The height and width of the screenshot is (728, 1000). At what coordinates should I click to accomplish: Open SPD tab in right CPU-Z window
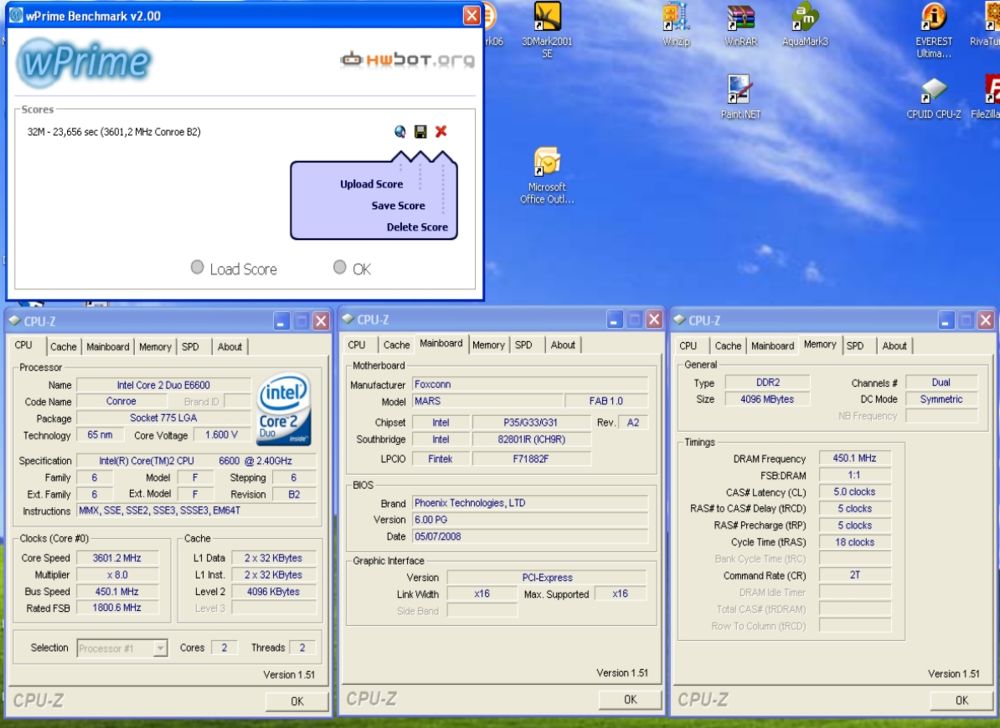pyautogui.click(x=855, y=346)
